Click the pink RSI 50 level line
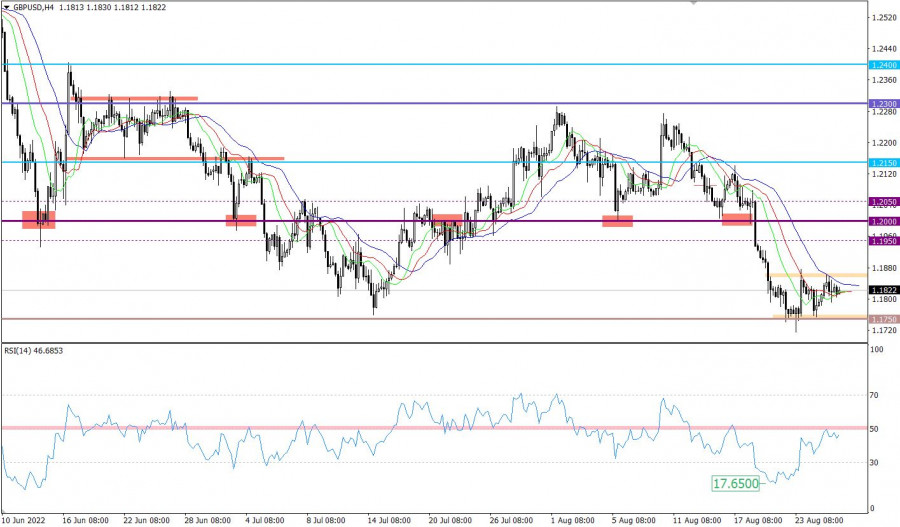The height and width of the screenshot is (527, 900). pos(300,428)
